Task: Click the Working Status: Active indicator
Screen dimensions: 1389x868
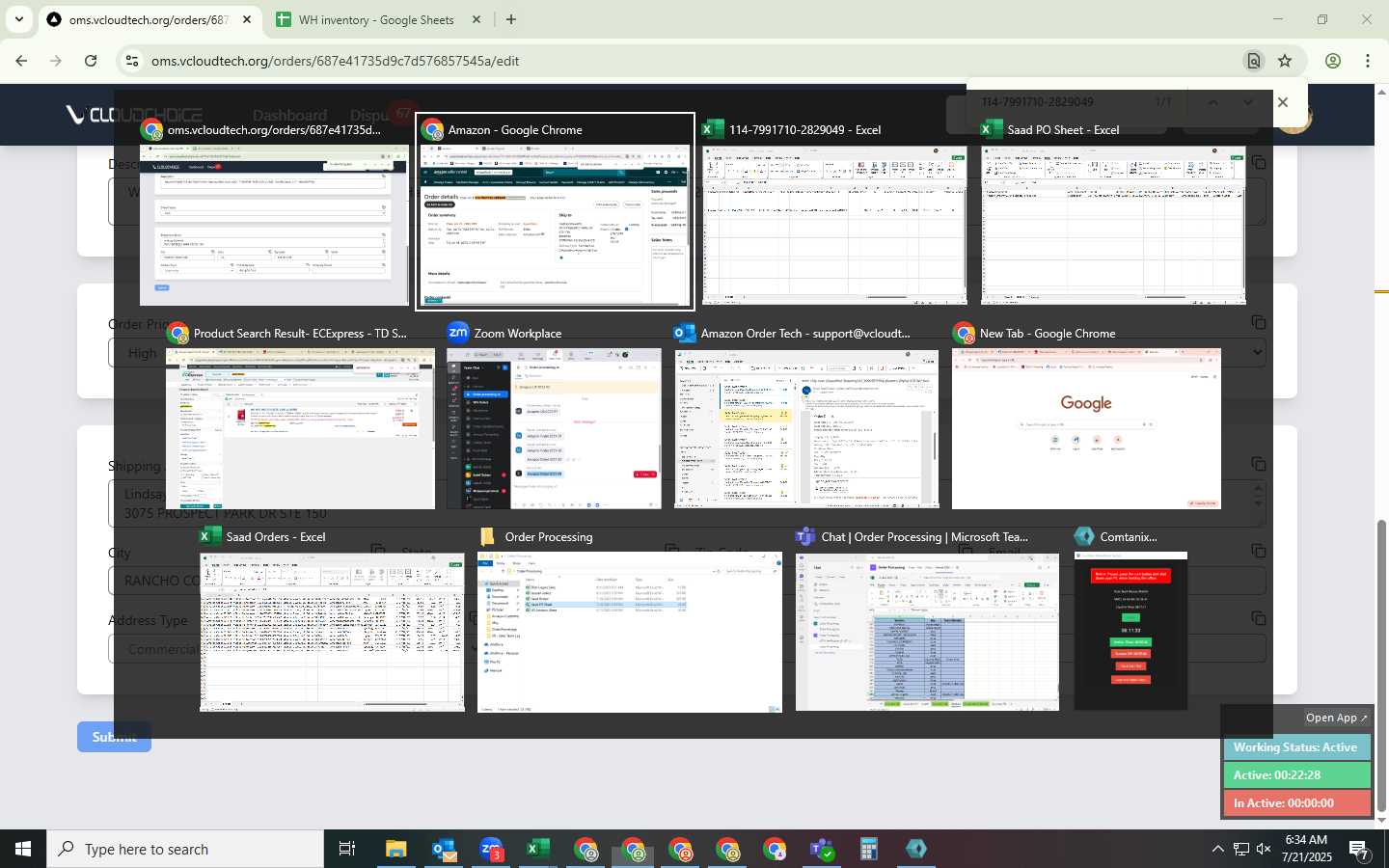Action: click(x=1295, y=747)
